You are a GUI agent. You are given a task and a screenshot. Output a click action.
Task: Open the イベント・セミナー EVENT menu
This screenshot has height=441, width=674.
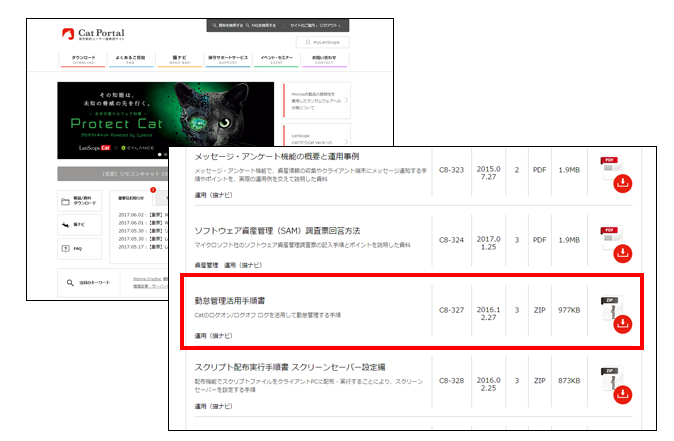pos(276,60)
